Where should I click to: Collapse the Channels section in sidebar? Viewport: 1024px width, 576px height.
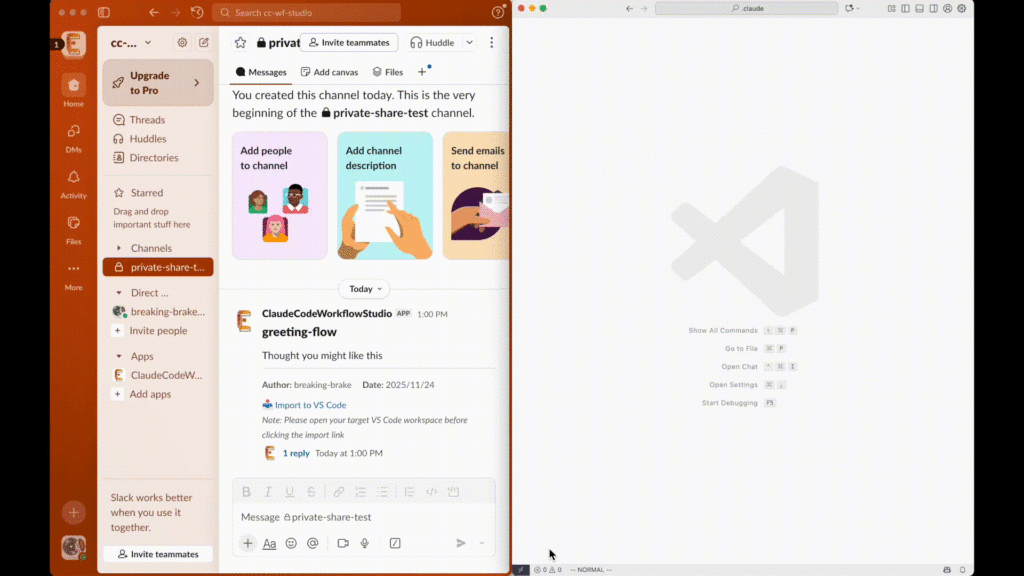(x=119, y=248)
